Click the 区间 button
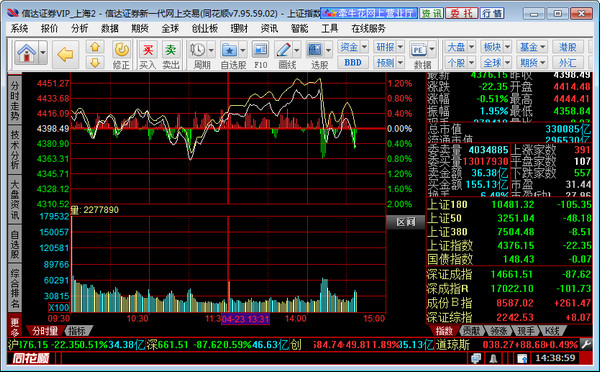The height and width of the screenshot is (372, 600). [x=406, y=222]
